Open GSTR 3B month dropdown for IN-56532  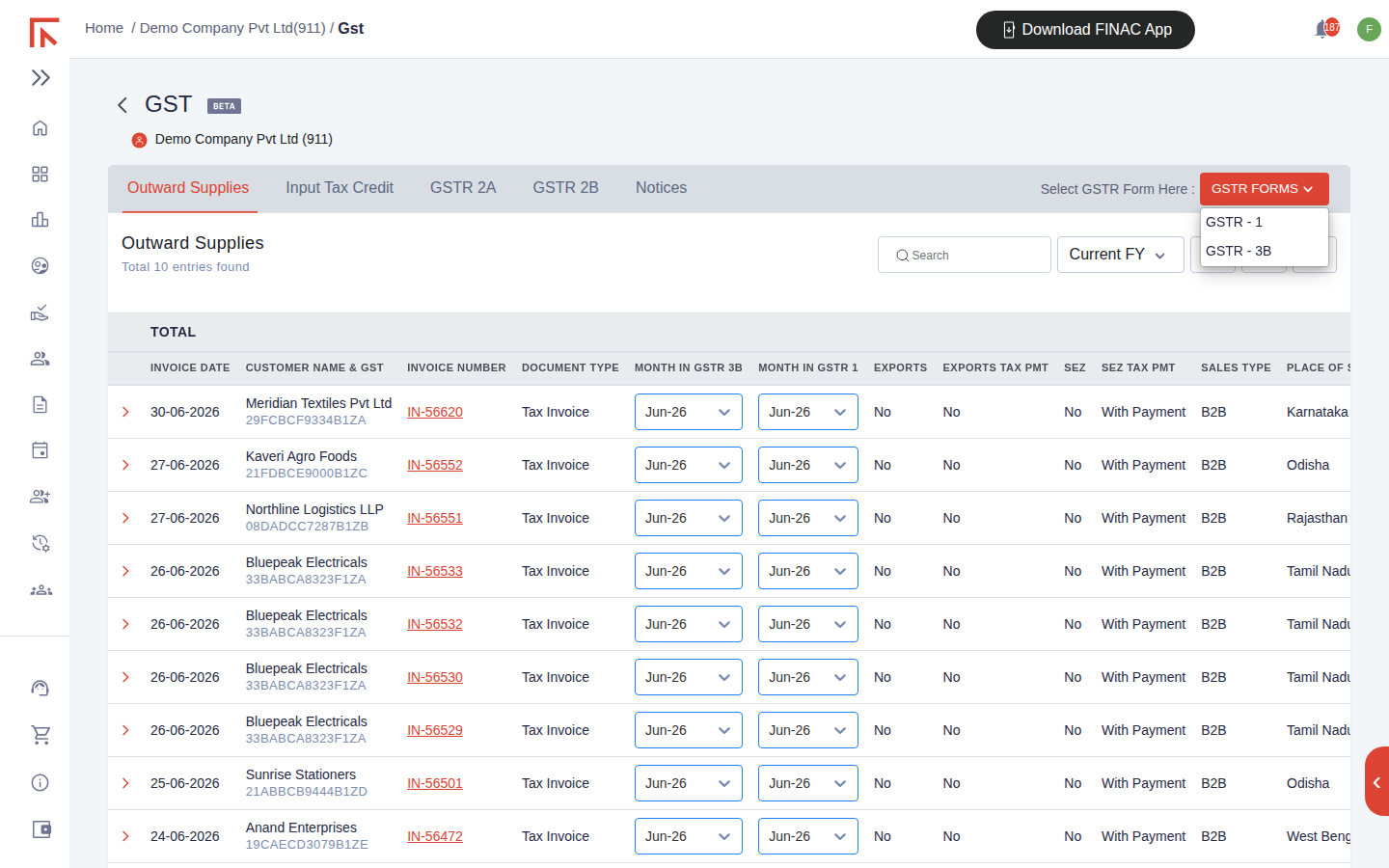[x=688, y=624]
